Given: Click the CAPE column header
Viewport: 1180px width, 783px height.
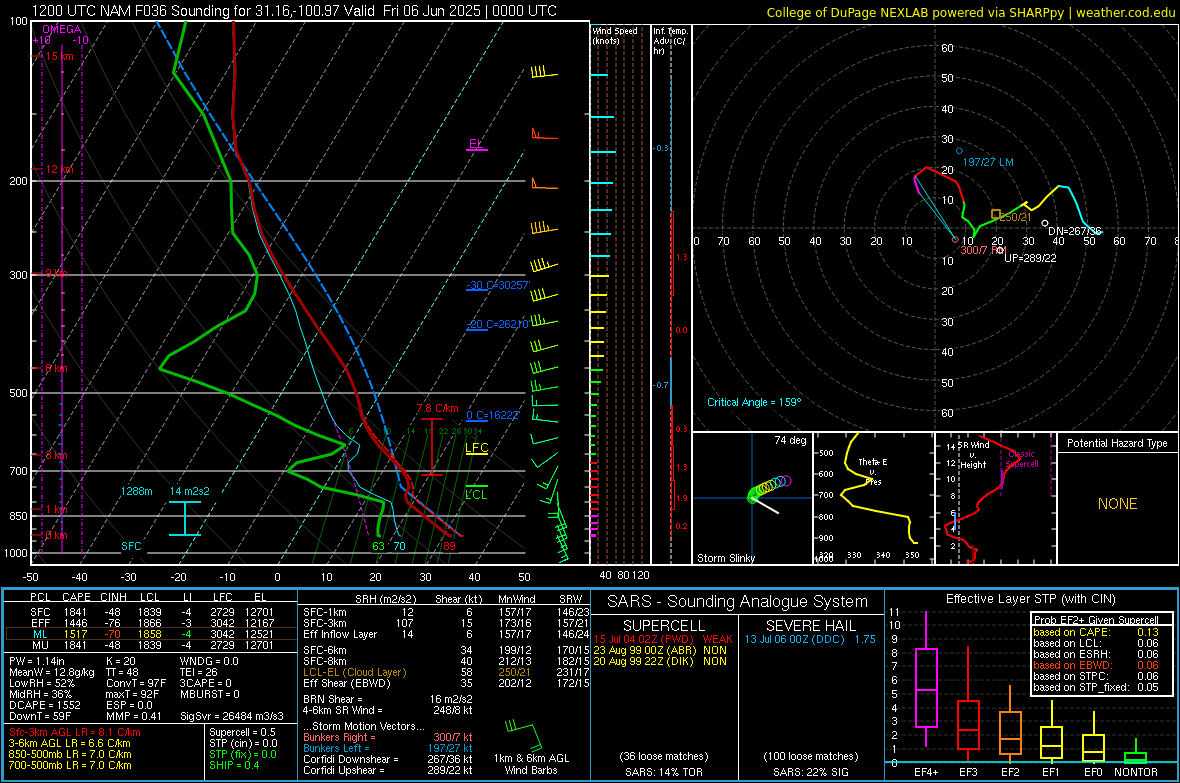Looking at the screenshot, I should 76,597.
